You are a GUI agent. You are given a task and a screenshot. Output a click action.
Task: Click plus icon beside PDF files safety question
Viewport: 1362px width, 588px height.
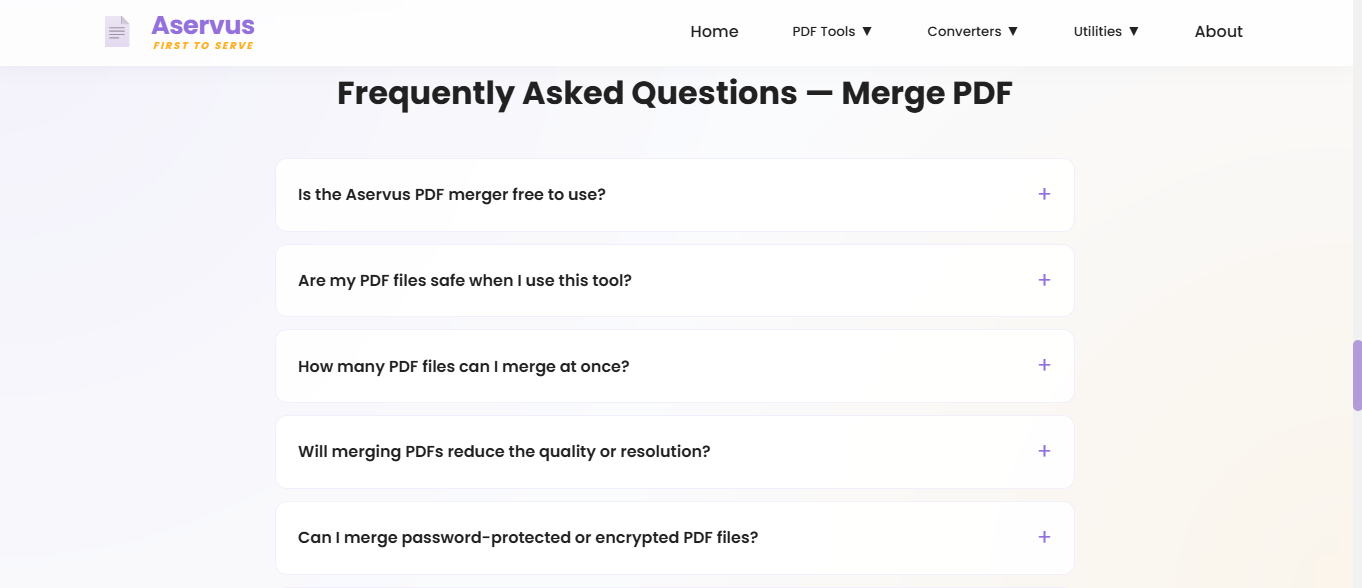pos(1044,280)
